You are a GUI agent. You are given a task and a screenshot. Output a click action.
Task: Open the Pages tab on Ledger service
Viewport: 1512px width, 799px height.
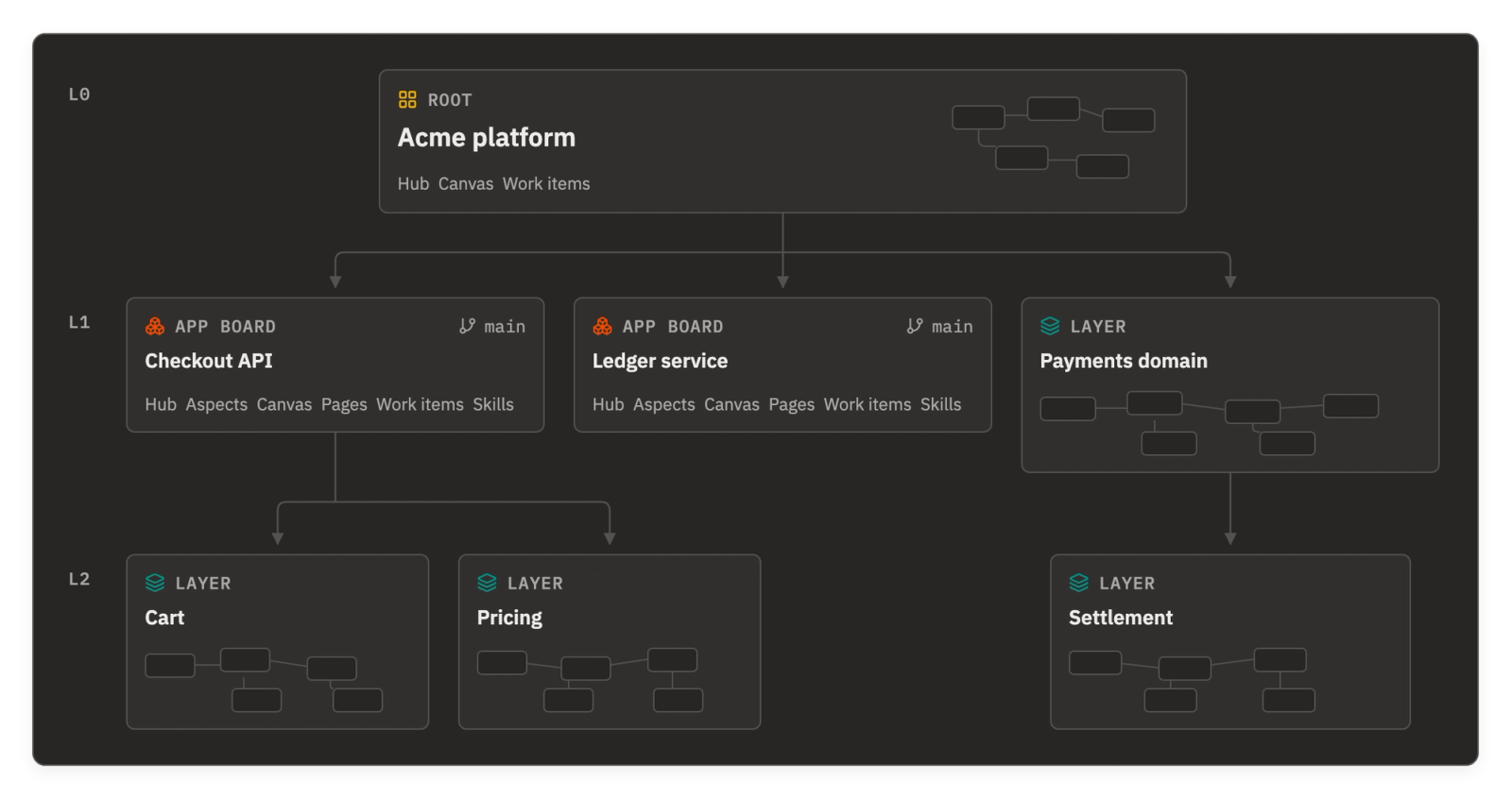point(792,404)
